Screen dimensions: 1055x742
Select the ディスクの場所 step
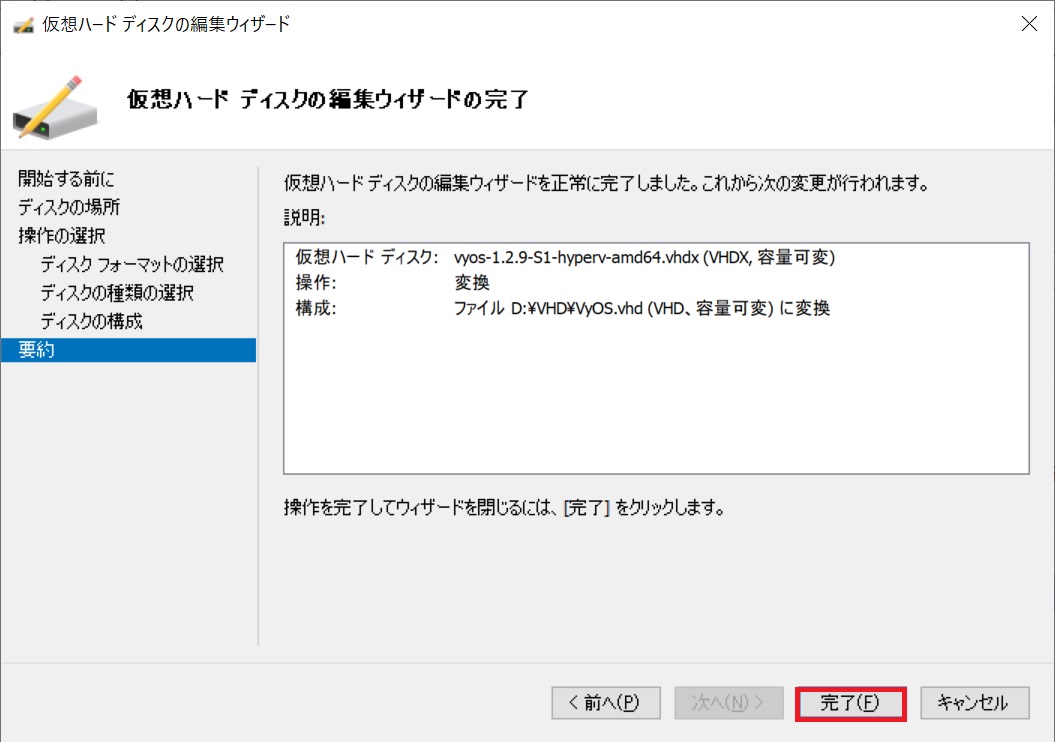(69, 207)
